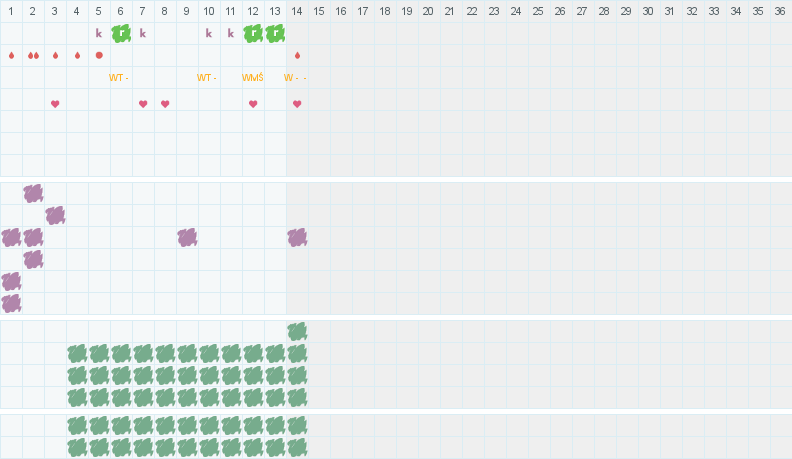The image size is (792, 459).
Task: Click the heart icon on day 8
Action: coord(165,103)
